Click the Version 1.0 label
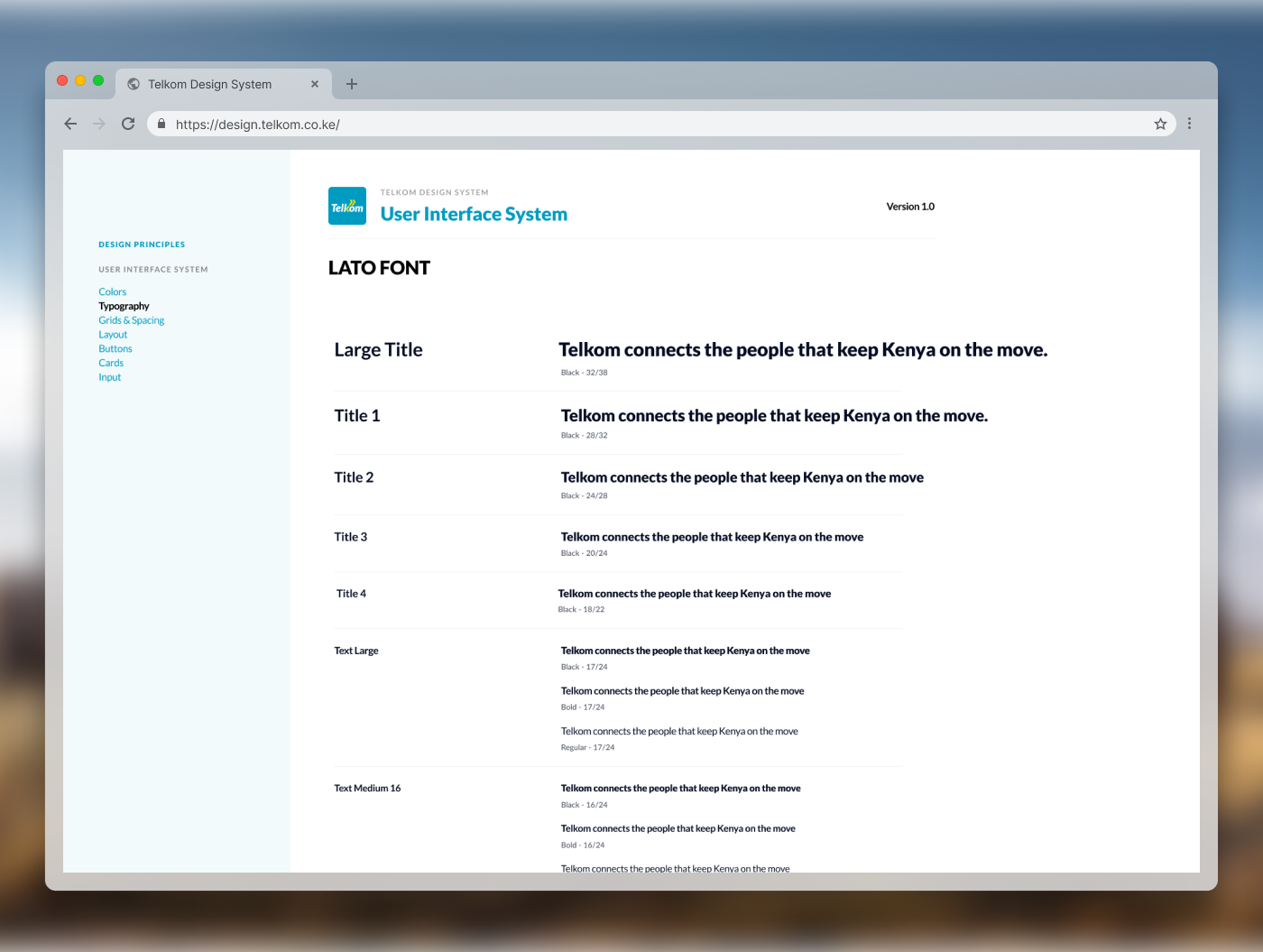Viewport: 1263px width, 952px height. (910, 207)
